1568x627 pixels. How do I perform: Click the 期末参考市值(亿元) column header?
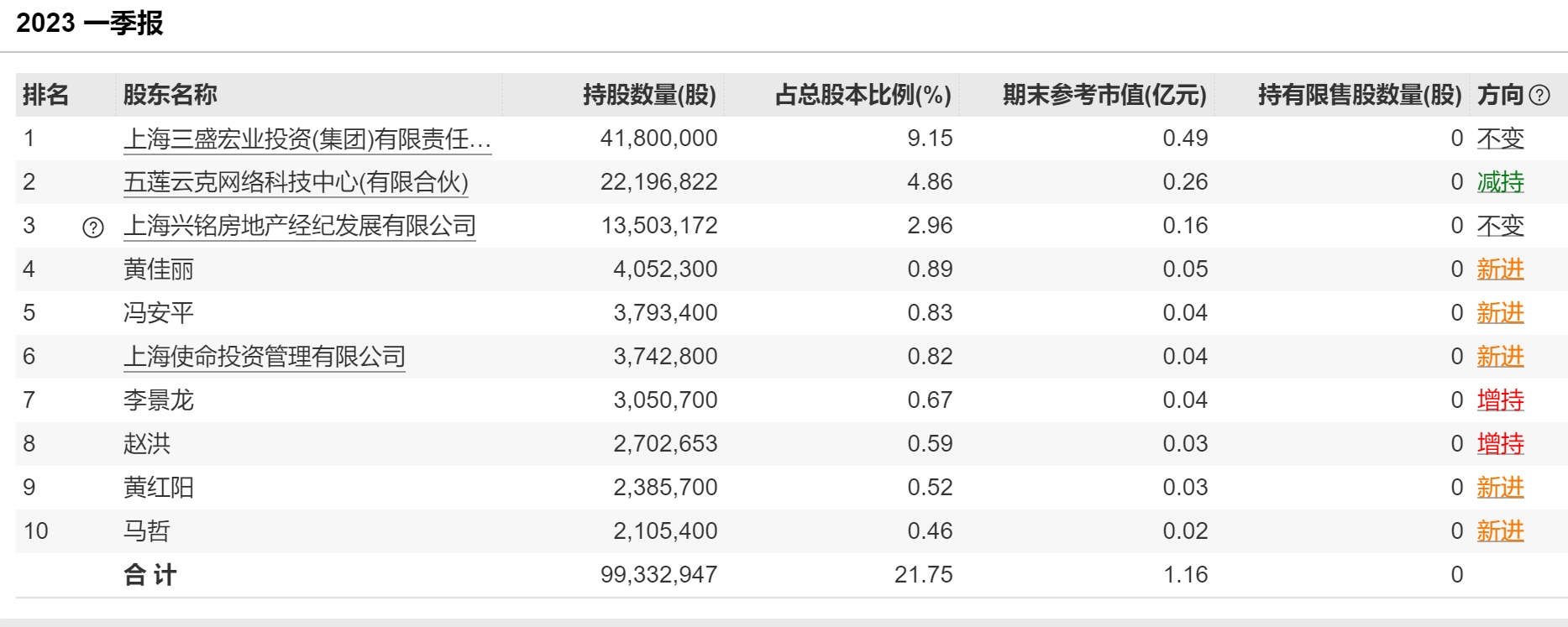click(1104, 95)
